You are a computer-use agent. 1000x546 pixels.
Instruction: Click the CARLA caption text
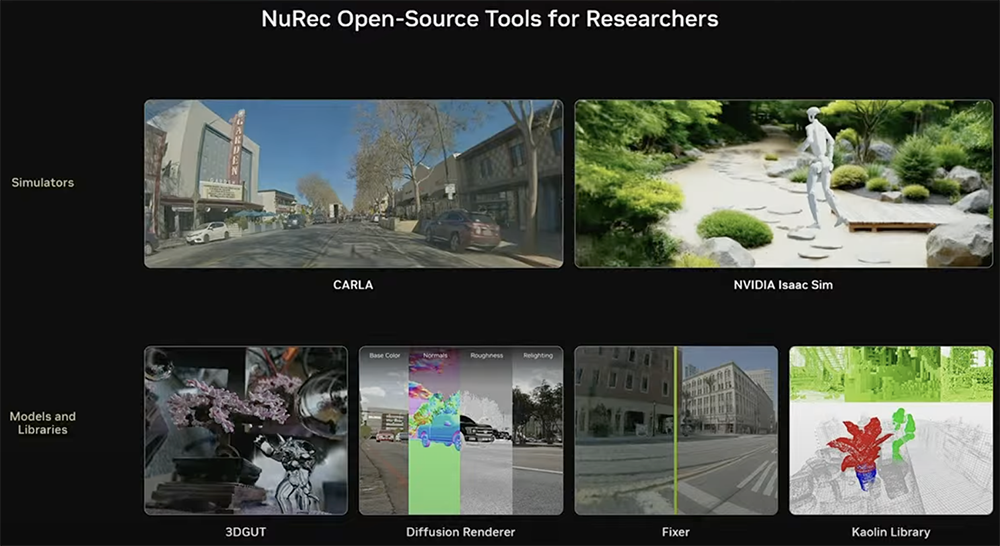point(353,285)
